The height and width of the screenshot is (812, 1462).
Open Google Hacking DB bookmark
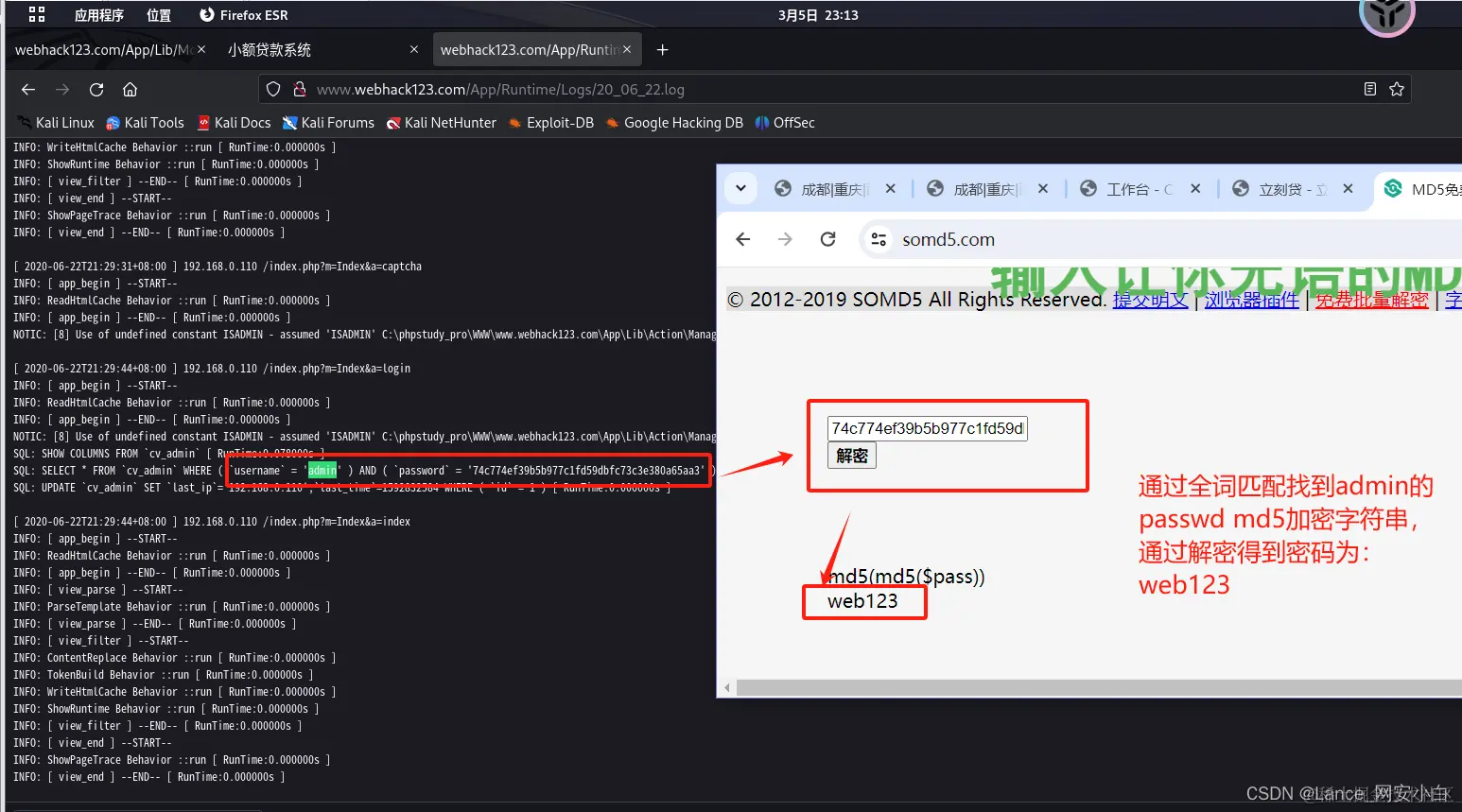point(675,123)
